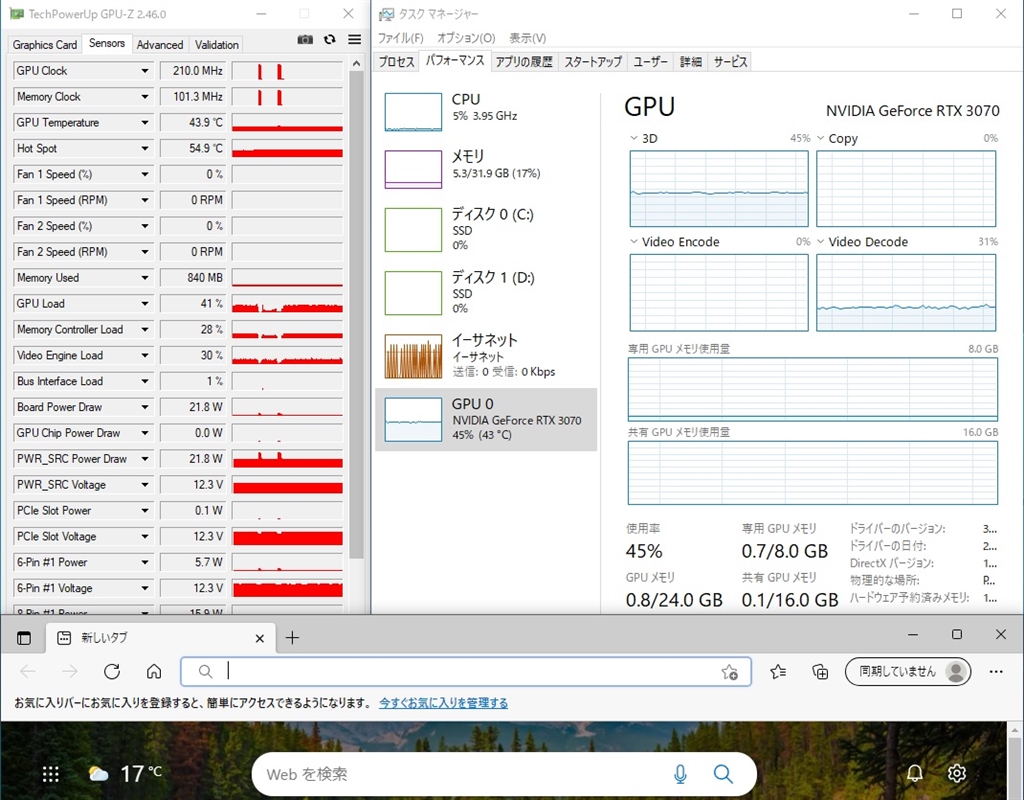The height and width of the screenshot is (800, 1024).
Task: Open a new tab with the plus icon
Action: pyautogui.click(x=293, y=638)
